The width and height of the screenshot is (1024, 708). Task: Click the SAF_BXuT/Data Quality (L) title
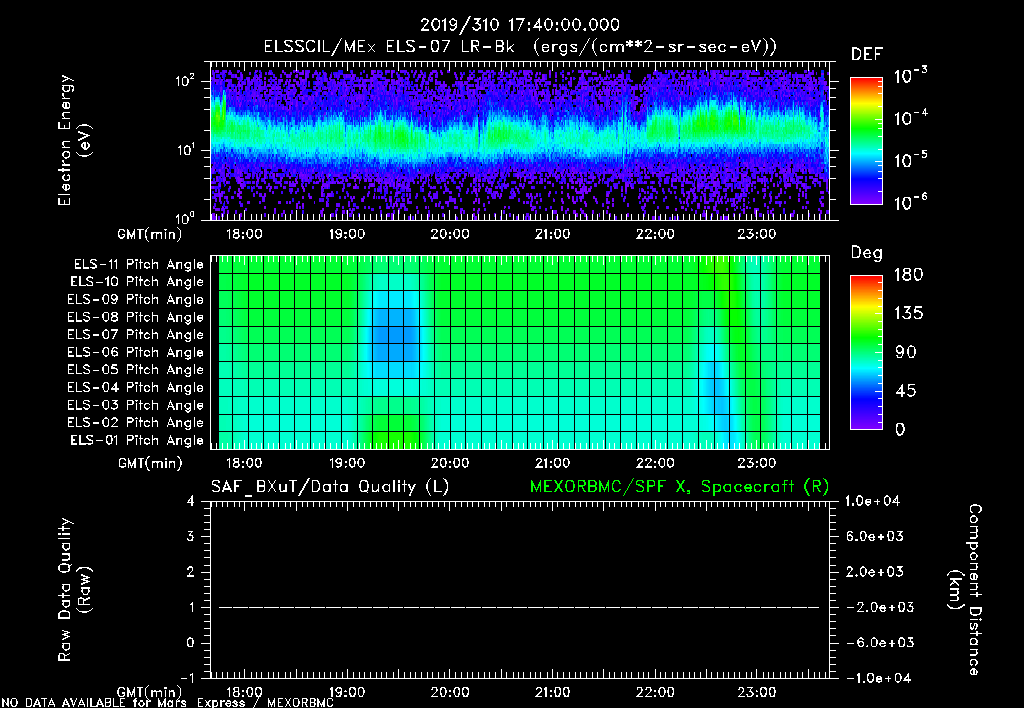coord(330,487)
